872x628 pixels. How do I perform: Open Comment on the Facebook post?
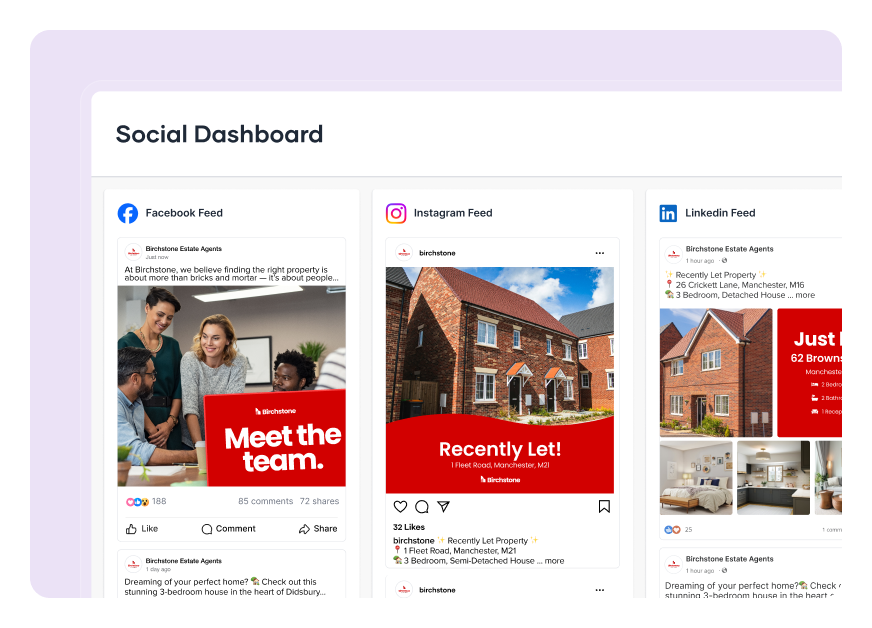[229, 528]
